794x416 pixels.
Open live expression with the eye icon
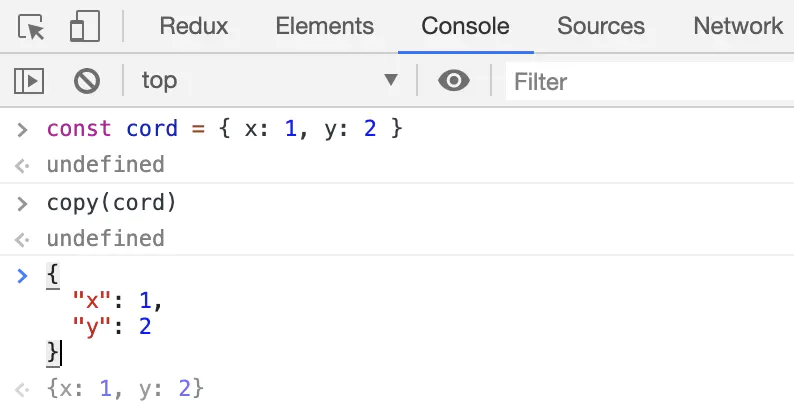tap(454, 80)
